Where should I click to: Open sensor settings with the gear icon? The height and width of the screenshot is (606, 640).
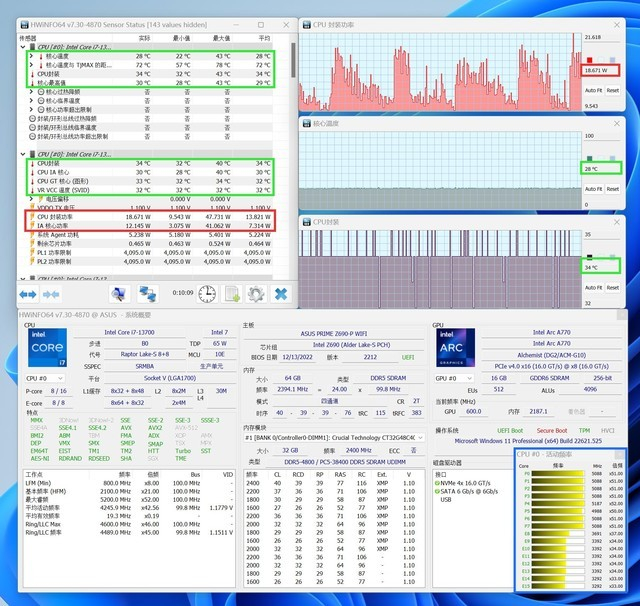[x=256, y=294]
